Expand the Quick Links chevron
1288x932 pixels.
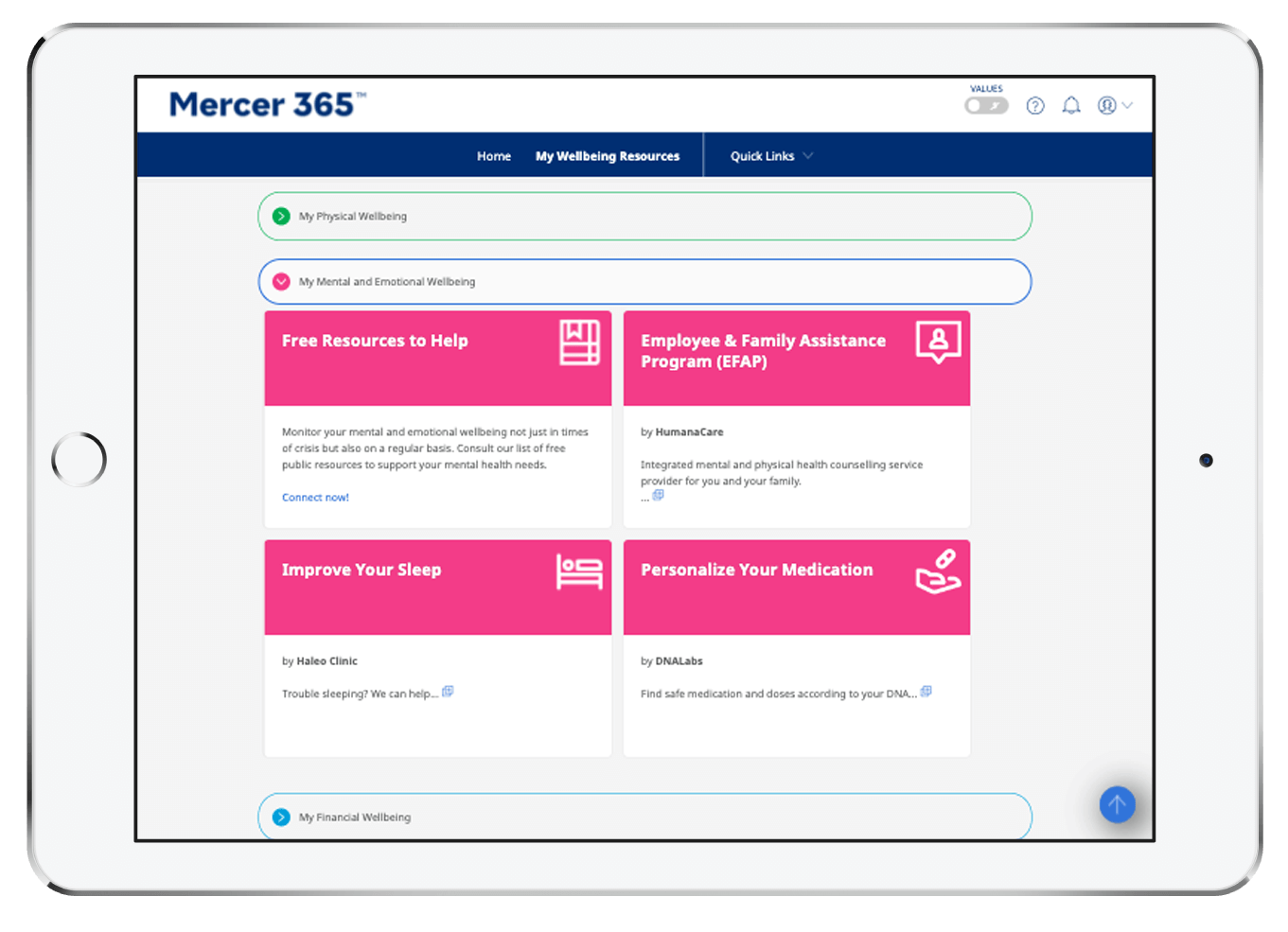coord(807,156)
